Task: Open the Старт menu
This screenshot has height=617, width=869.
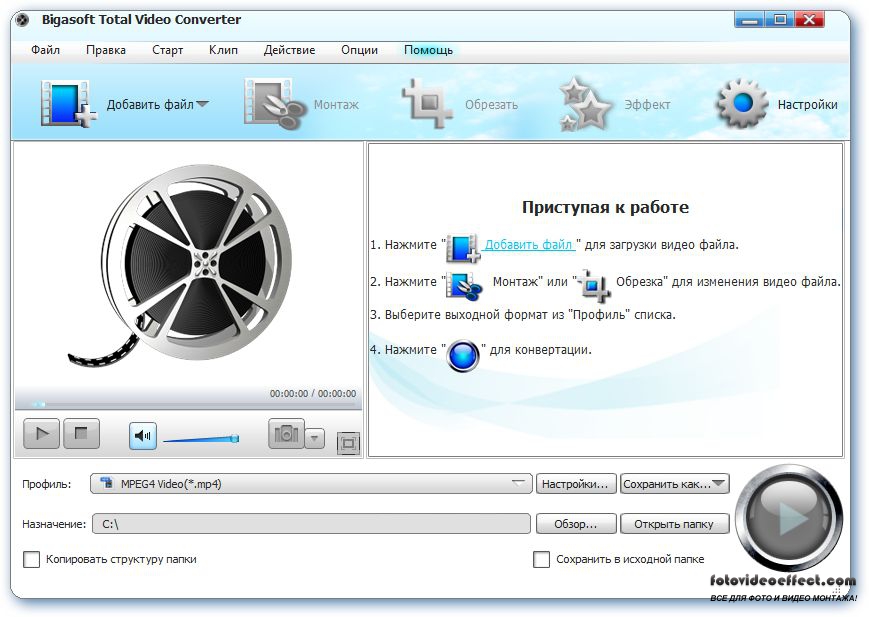Action: (x=167, y=50)
